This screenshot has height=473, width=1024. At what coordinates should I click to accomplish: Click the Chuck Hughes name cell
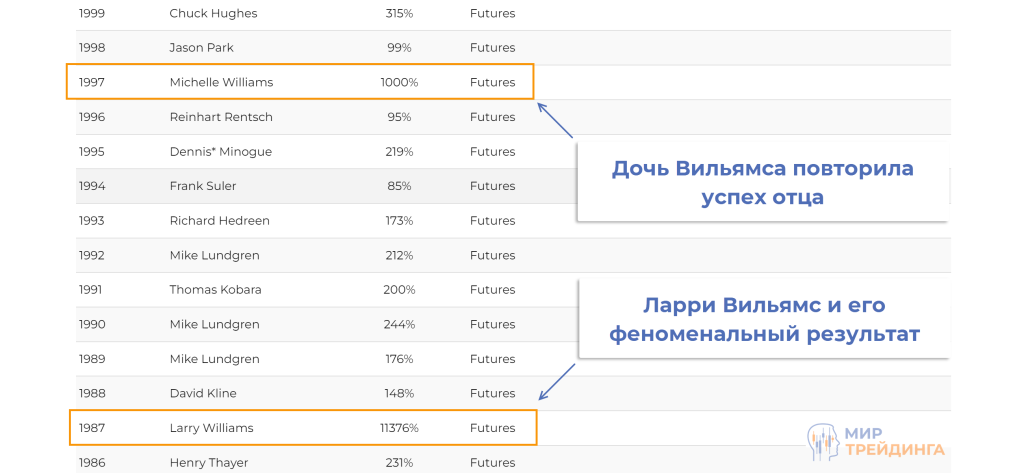point(213,13)
